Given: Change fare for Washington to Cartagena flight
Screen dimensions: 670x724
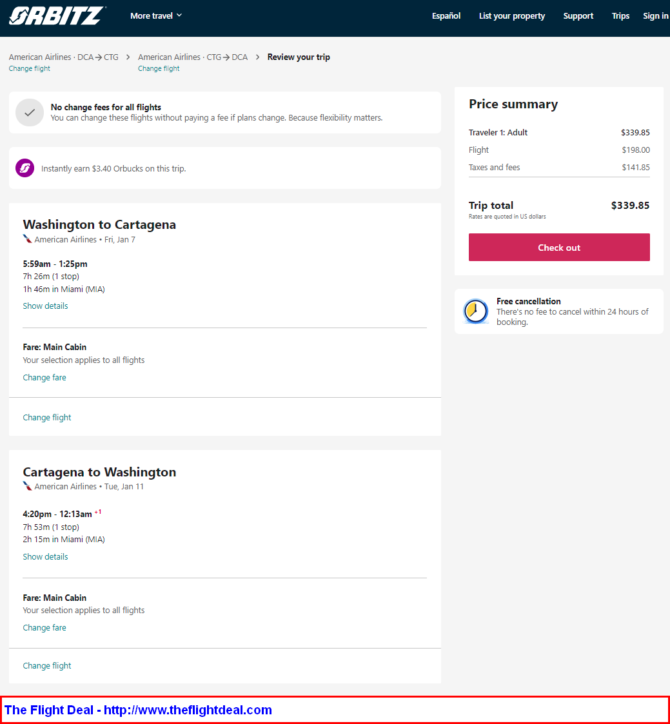Looking at the screenshot, I should click(x=44, y=377).
